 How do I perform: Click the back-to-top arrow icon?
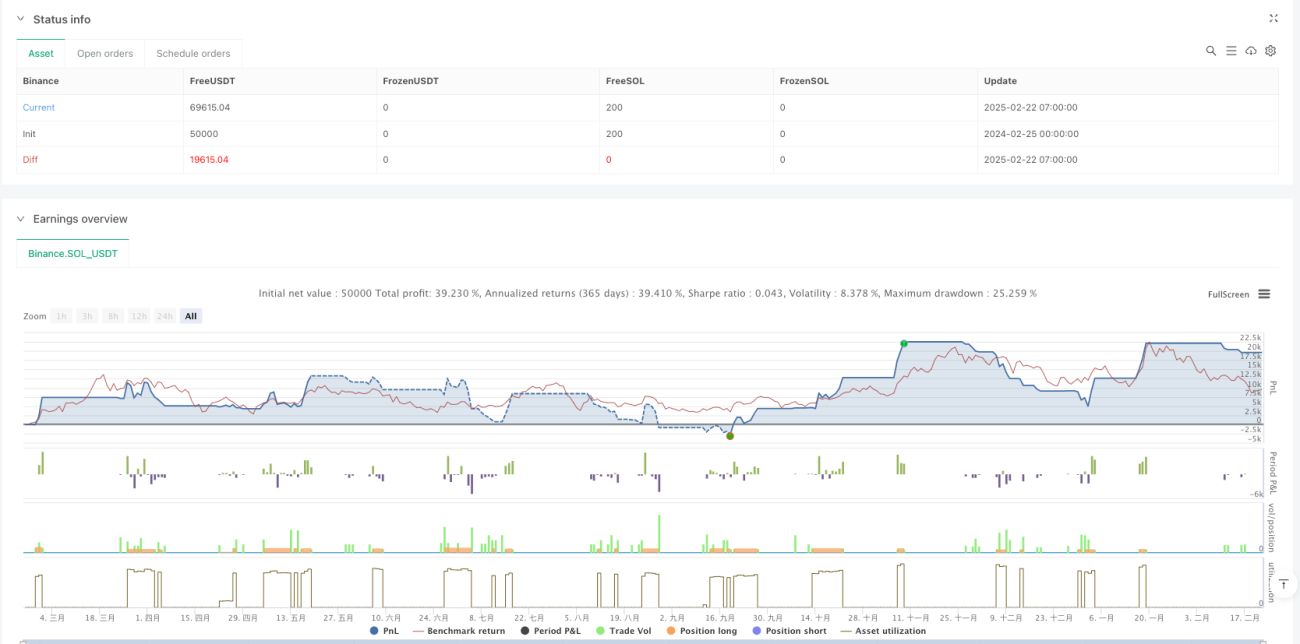click(1284, 583)
